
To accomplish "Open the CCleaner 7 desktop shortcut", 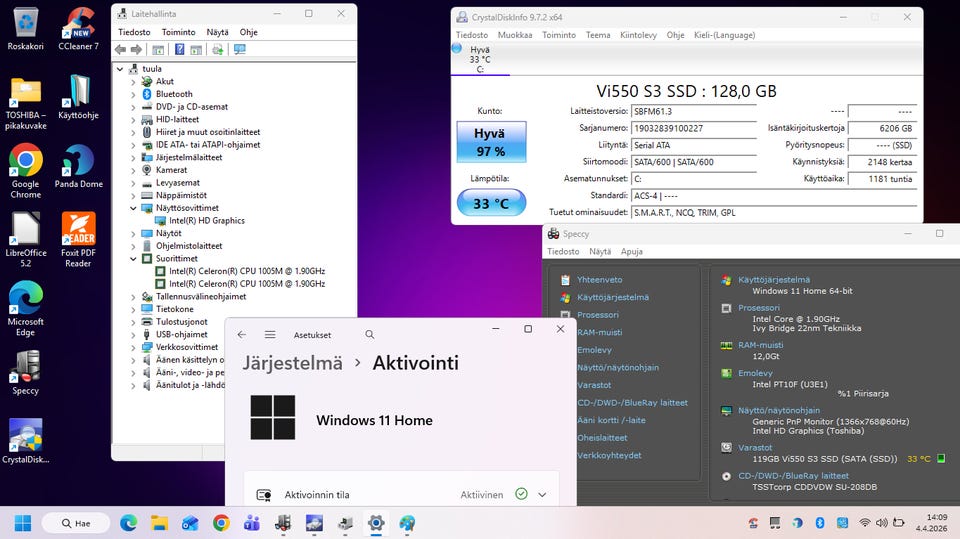I will coord(78,29).
